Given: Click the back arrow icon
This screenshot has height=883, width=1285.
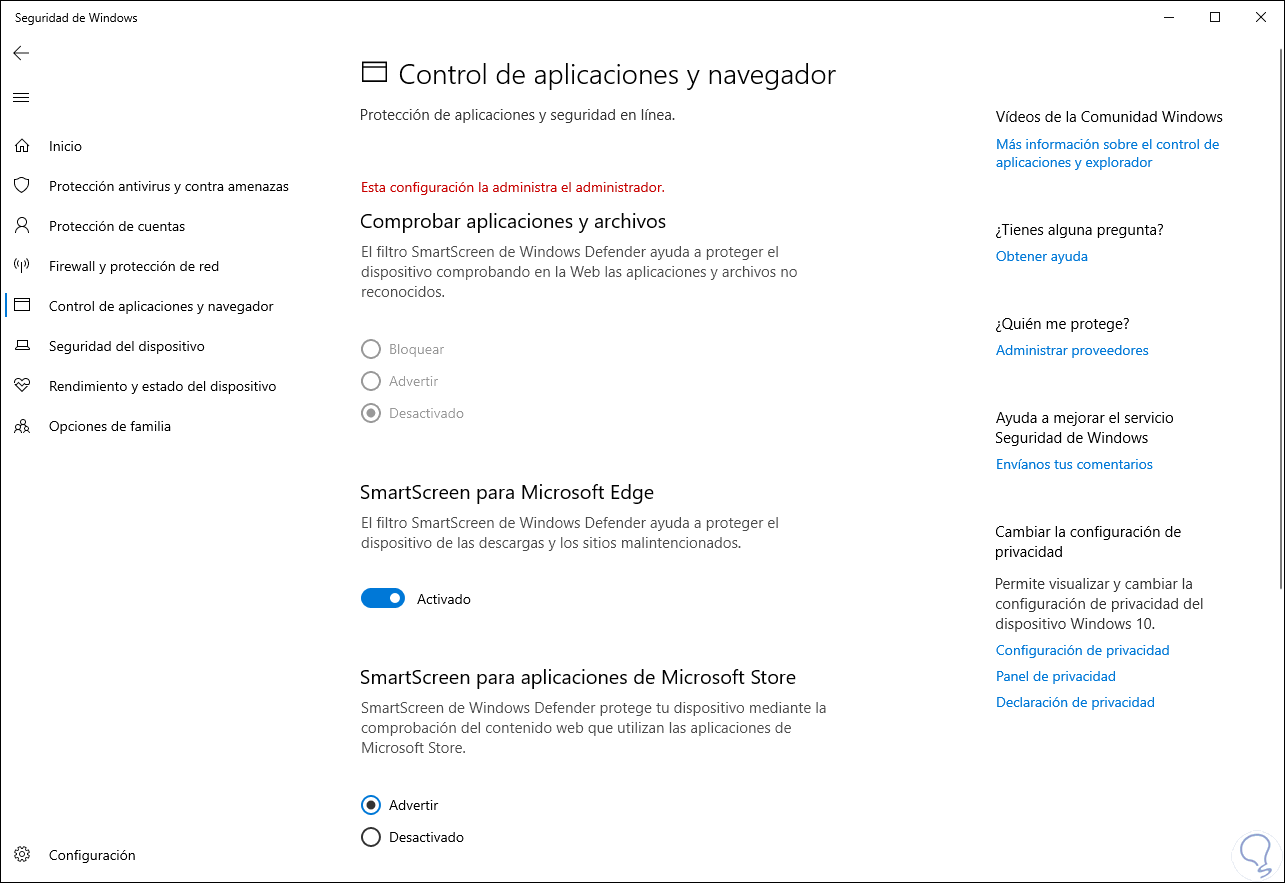Looking at the screenshot, I should pos(21,53).
